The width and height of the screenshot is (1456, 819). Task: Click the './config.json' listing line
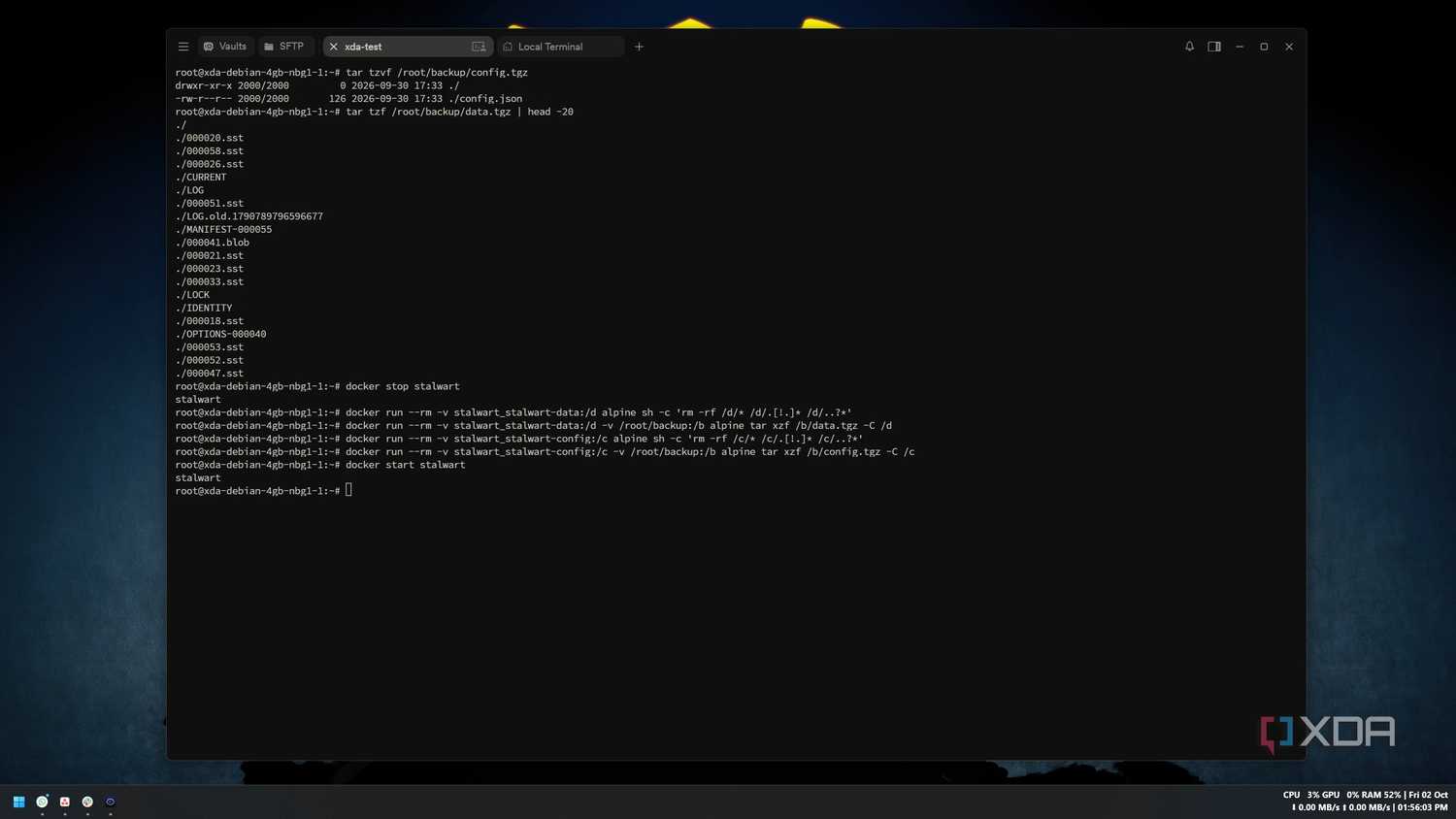(348, 99)
